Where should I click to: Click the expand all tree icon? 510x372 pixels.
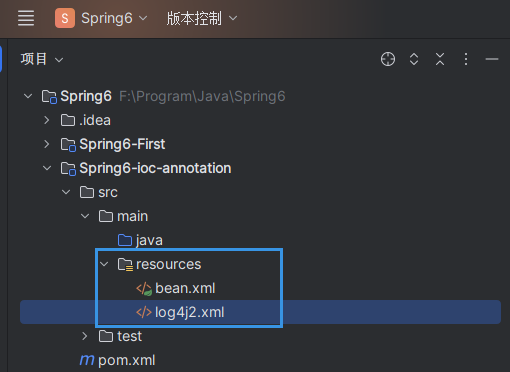pos(414,59)
